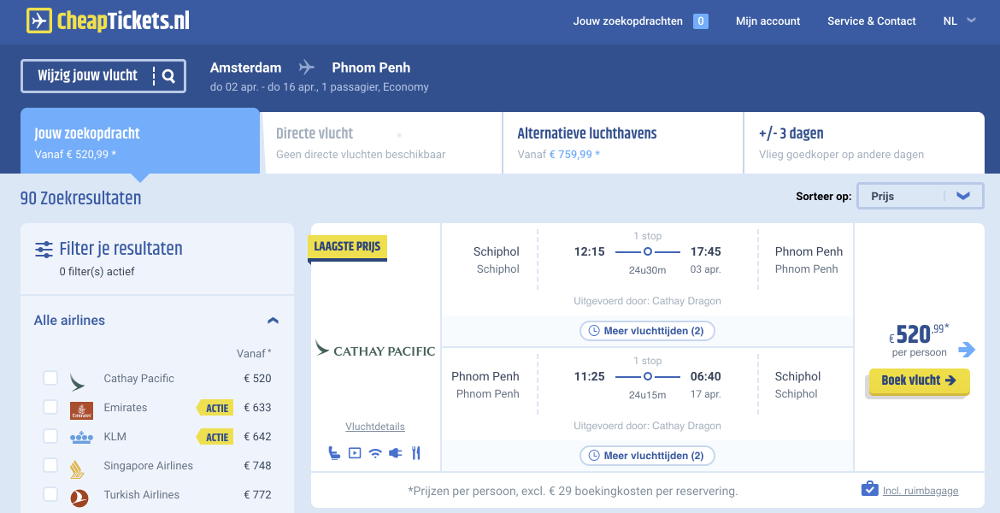Click the Wijzig jouw vlucht button
This screenshot has height=513, width=1000.
(103, 76)
